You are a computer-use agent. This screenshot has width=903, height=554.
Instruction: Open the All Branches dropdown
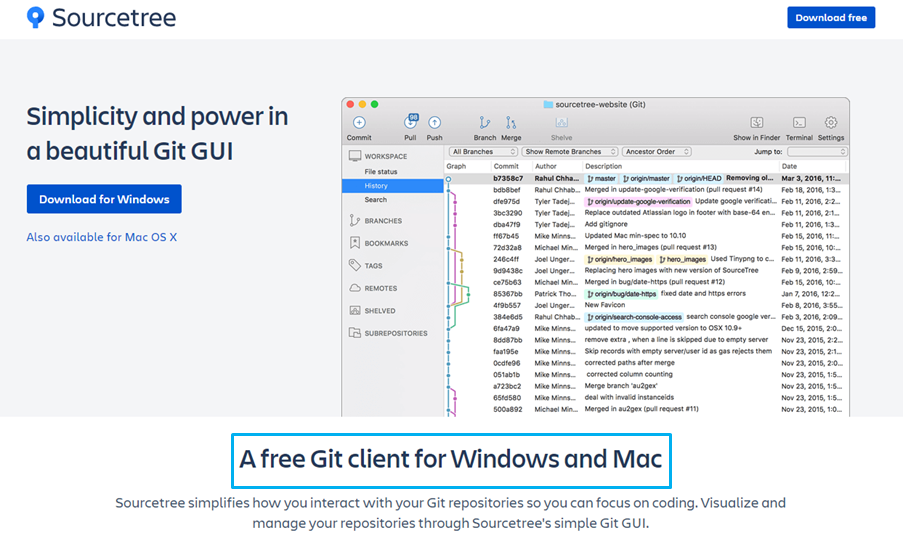483,151
